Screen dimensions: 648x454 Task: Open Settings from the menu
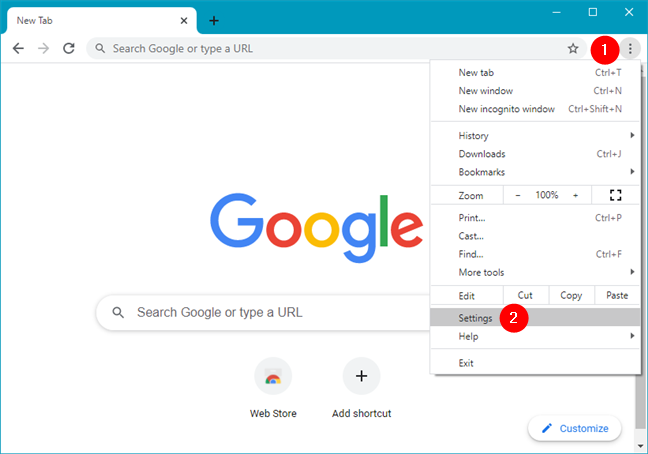535,318
